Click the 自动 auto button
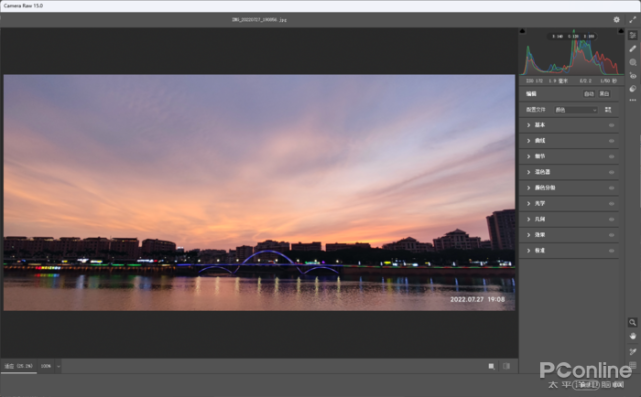Viewport: 641px width, 397px height. tap(589, 94)
